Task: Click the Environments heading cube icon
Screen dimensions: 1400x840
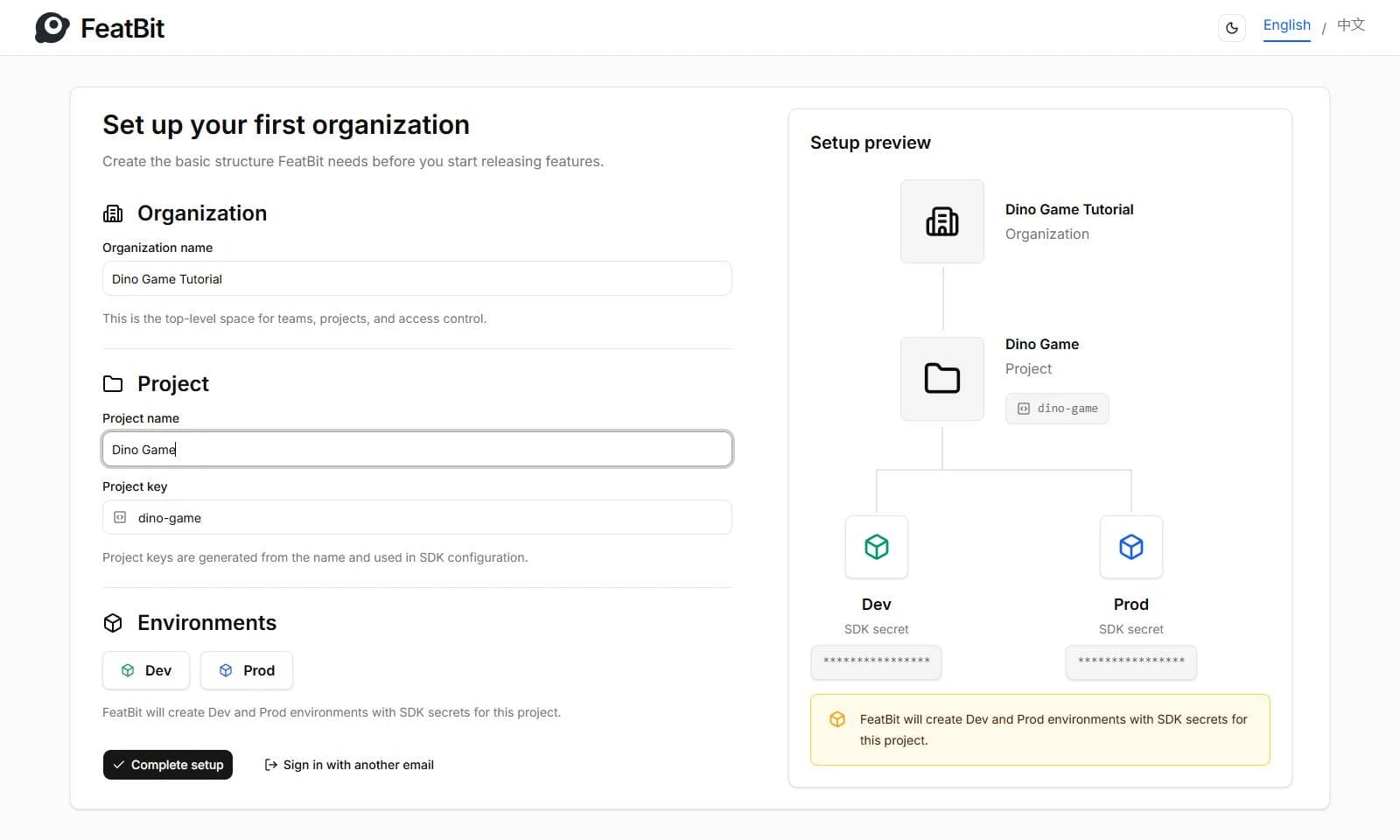Action: point(113,623)
